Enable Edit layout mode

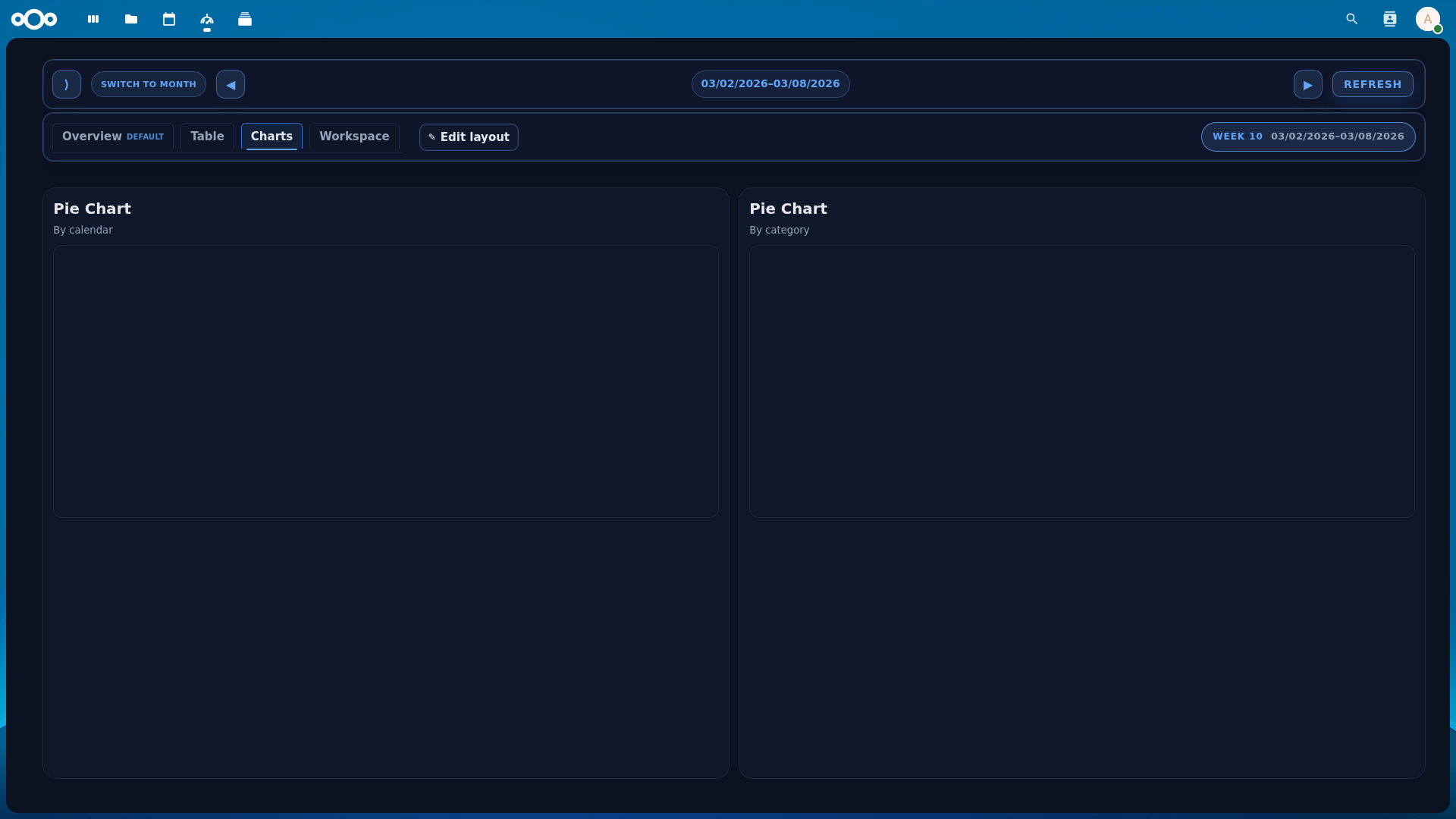coord(468,137)
